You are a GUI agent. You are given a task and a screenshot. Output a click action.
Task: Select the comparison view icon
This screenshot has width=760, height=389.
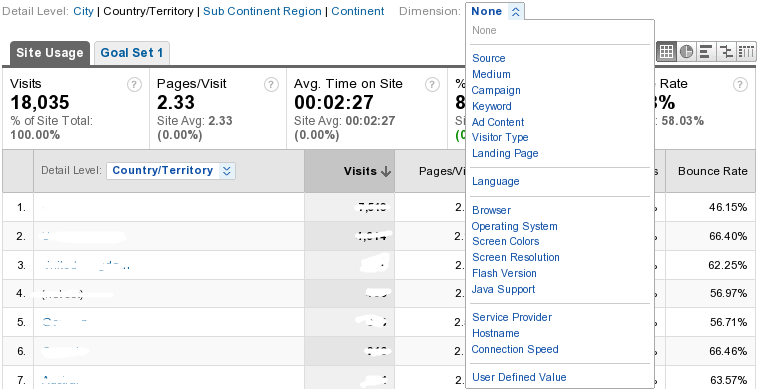coord(726,51)
